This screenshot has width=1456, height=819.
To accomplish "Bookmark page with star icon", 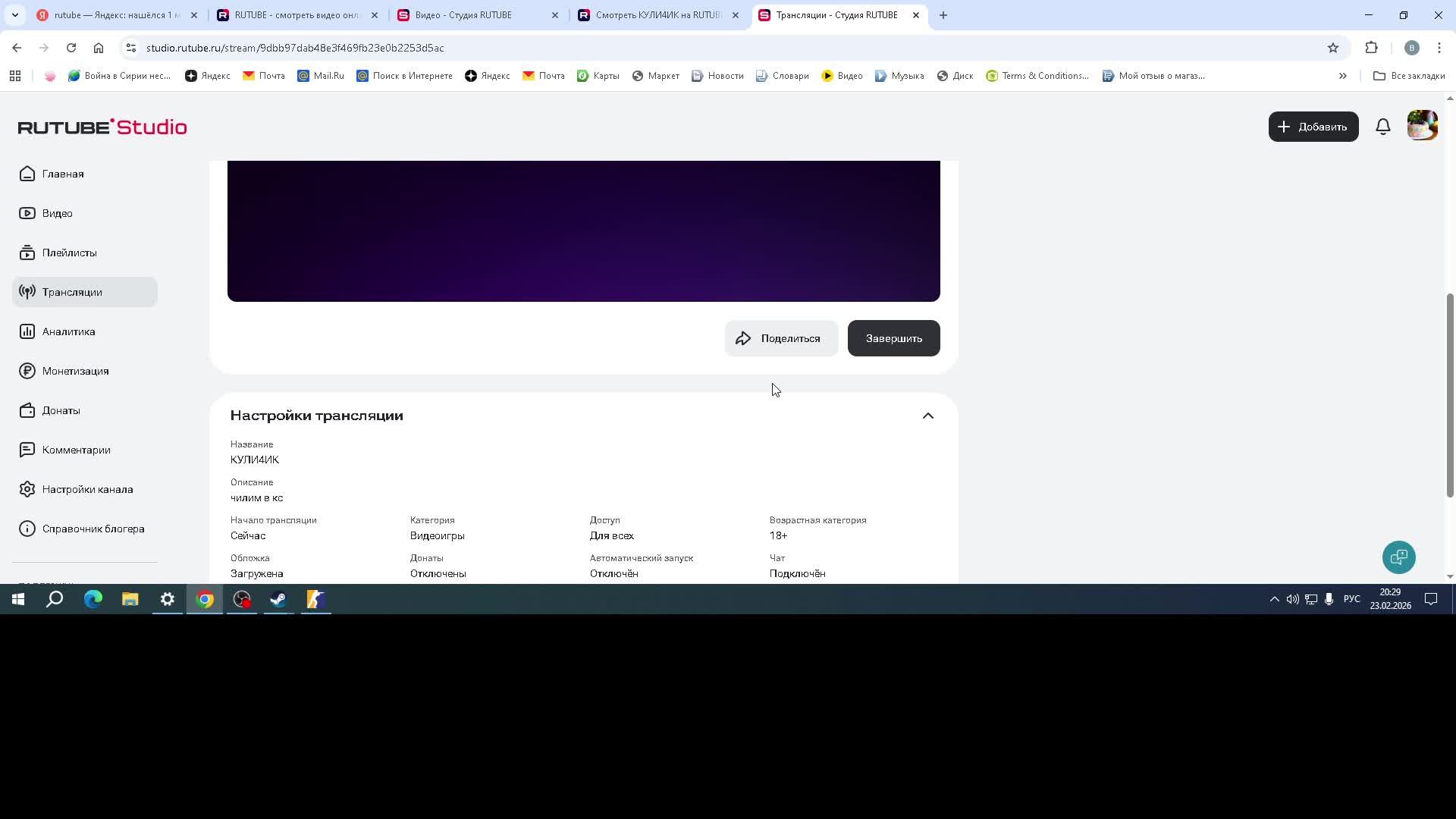I will point(1333,48).
